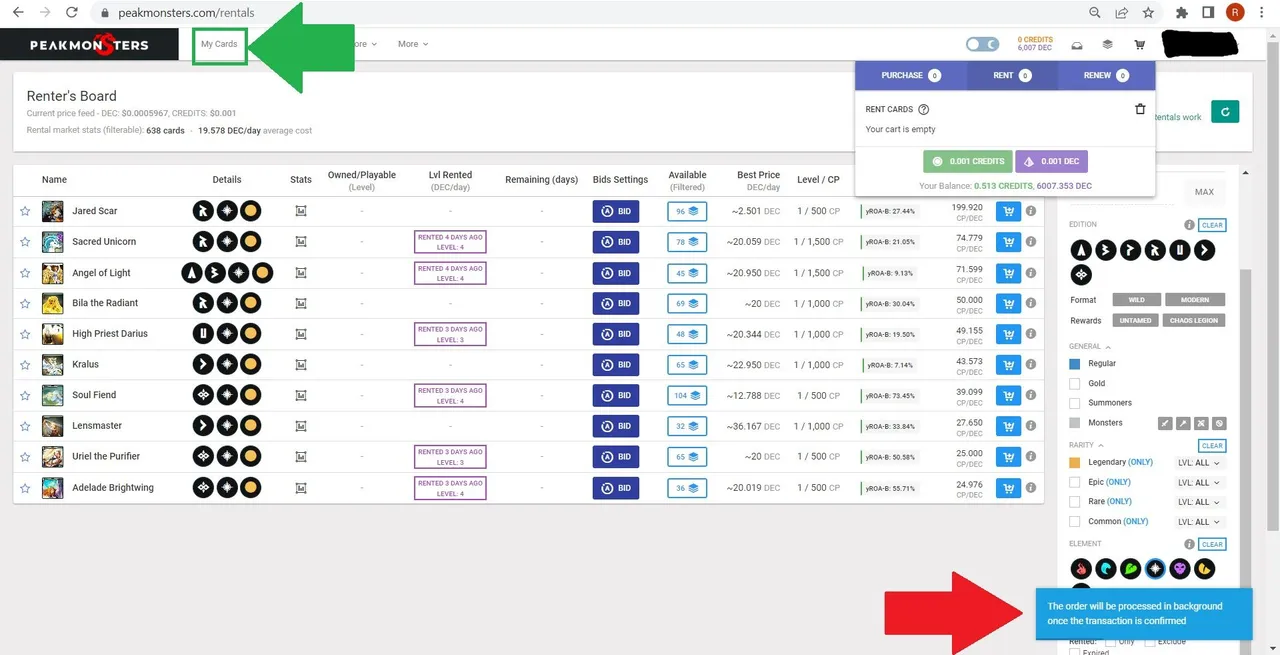Enable the Gold cards checkbox
Viewport: 1280px width, 655px height.
(x=1075, y=383)
